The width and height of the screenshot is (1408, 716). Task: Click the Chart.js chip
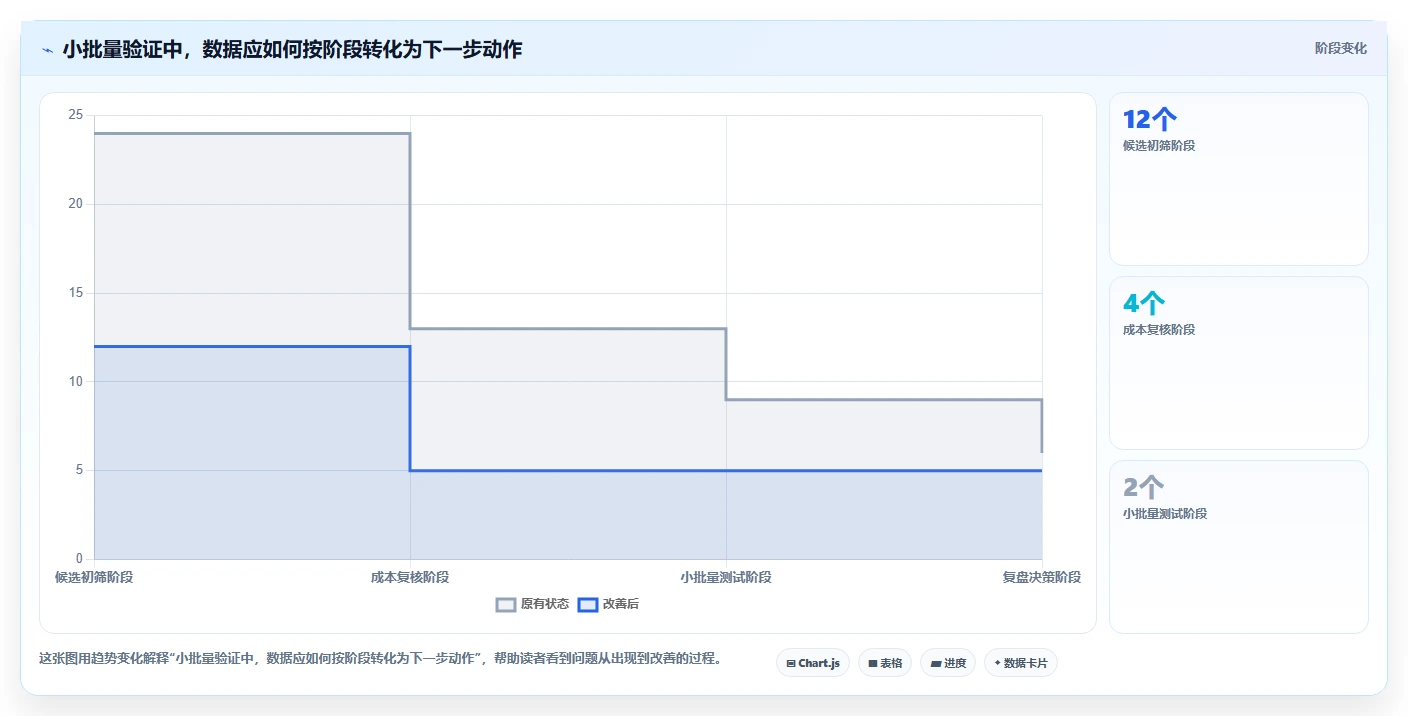pos(813,663)
